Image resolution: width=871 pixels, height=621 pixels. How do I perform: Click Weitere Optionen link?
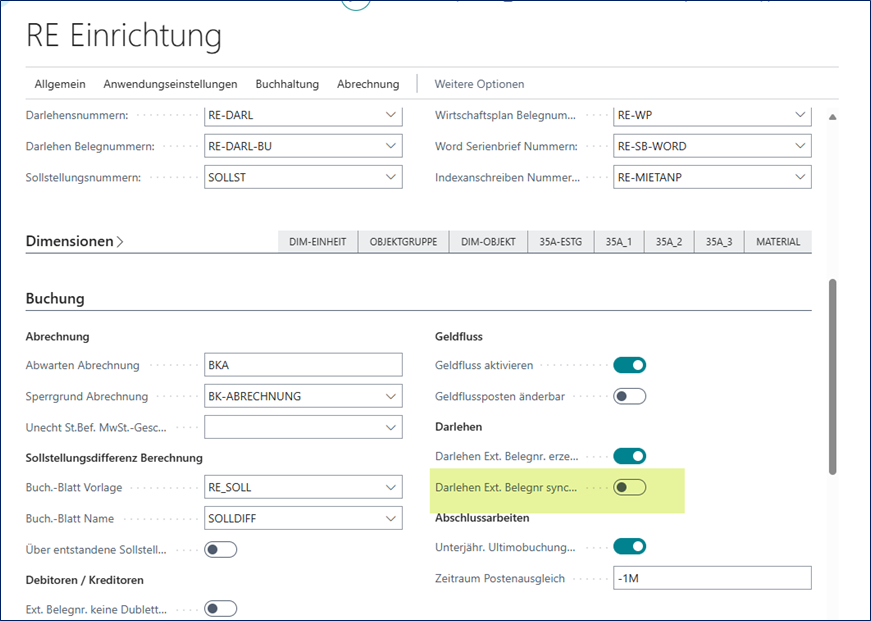pos(479,84)
